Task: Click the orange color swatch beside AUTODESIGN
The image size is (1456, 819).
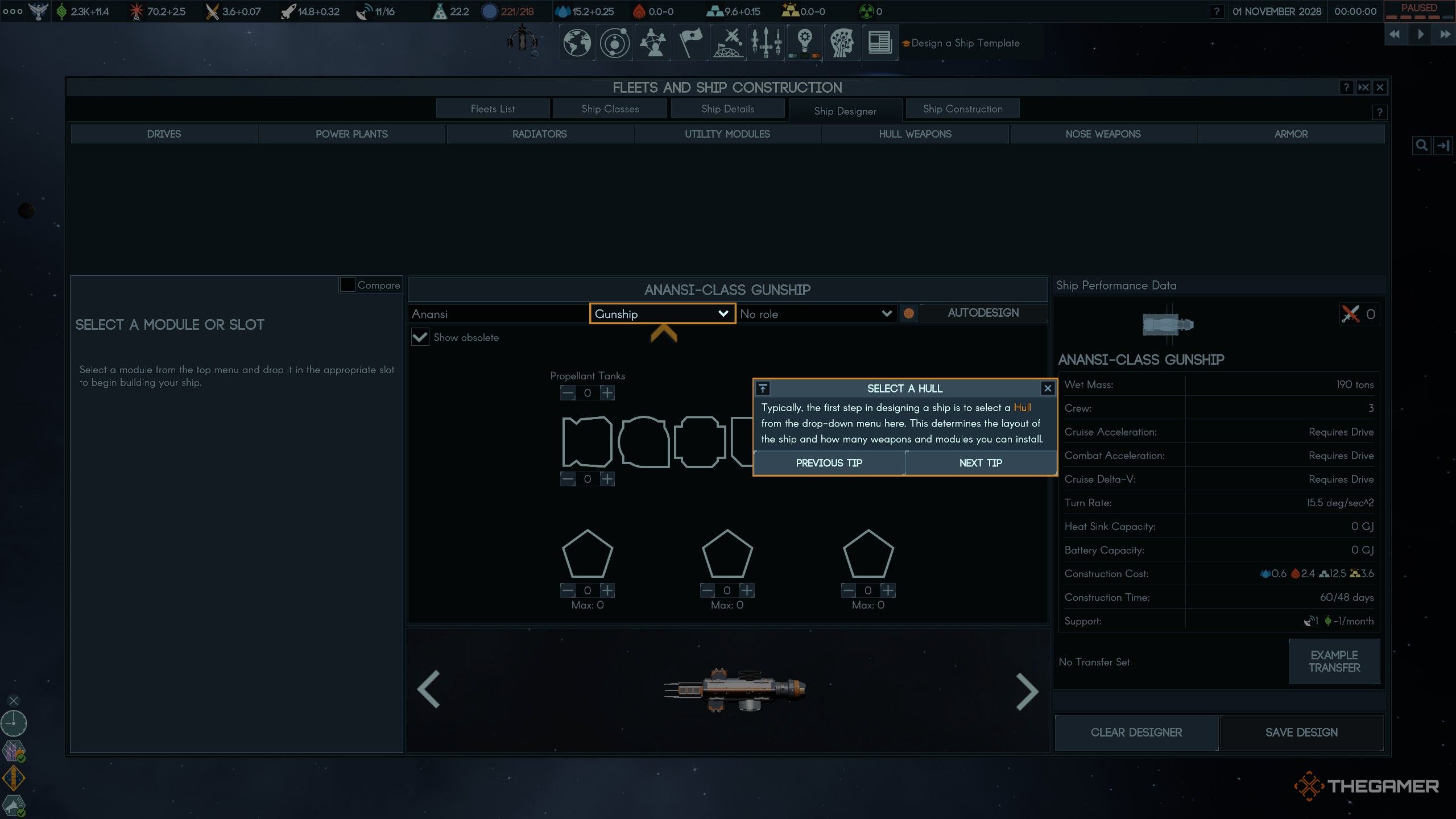Action: coord(909,313)
